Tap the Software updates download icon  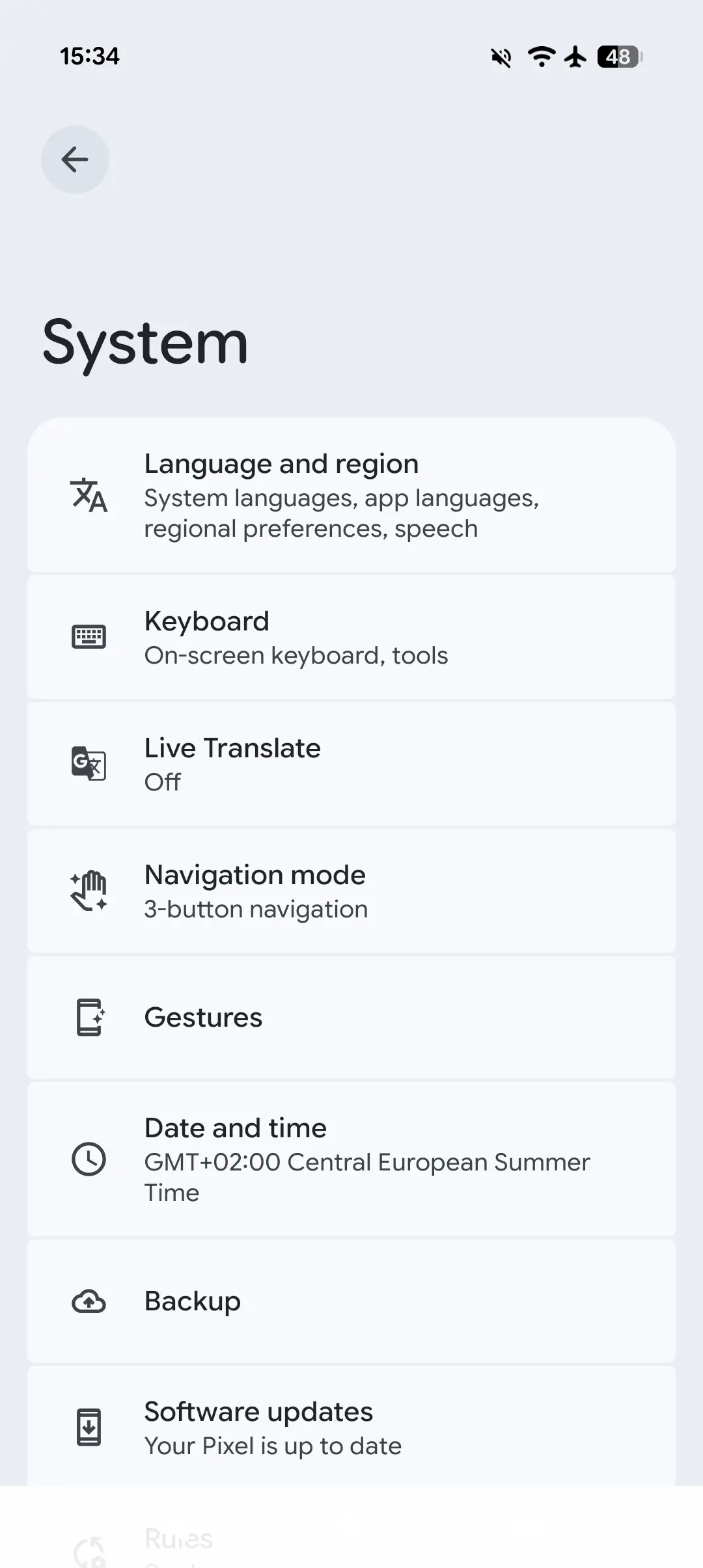89,1427
